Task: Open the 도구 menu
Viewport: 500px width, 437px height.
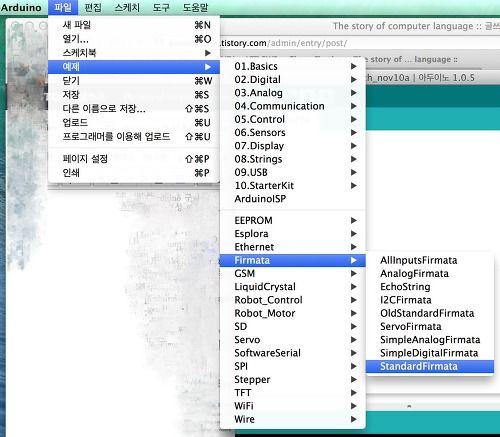Action: pos(161,7)
